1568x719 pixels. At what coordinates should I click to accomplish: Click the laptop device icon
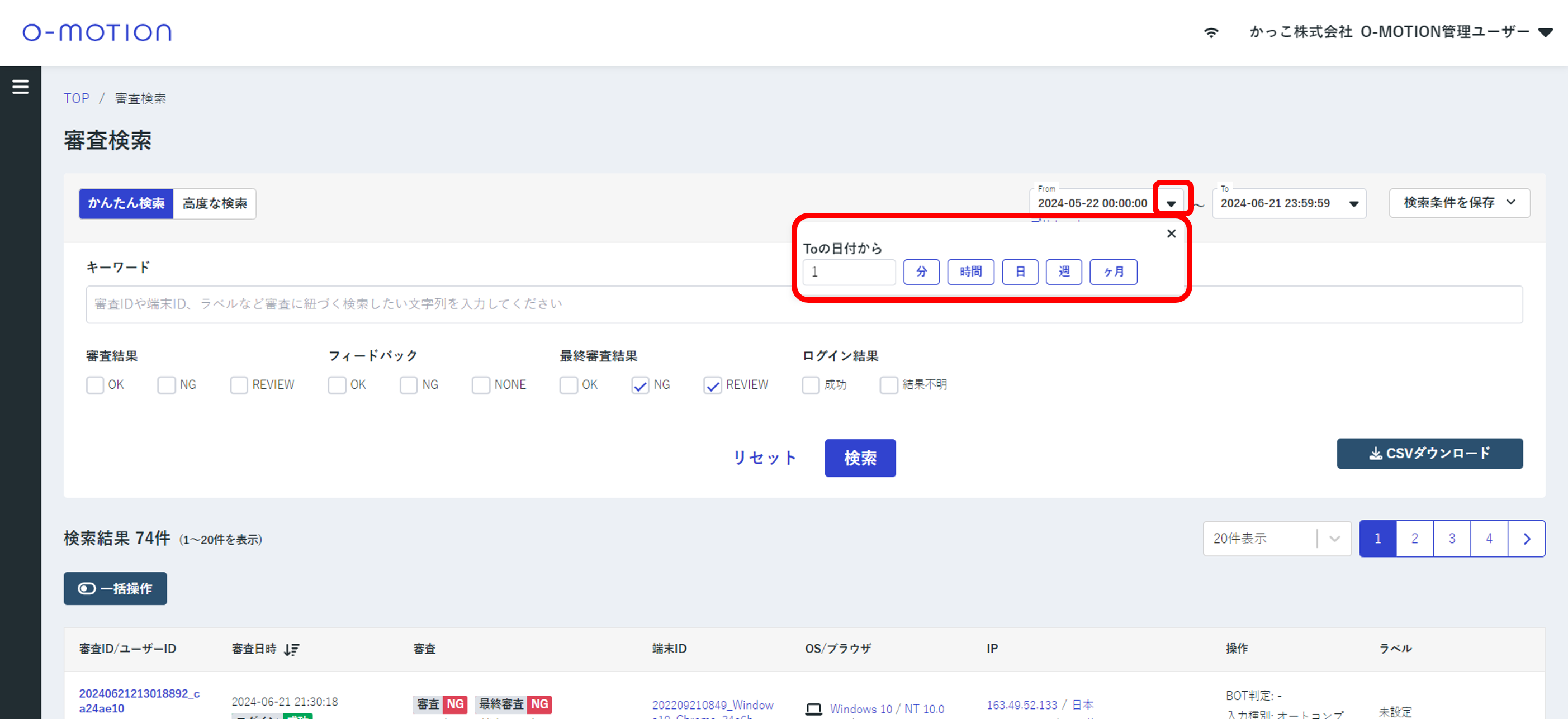[x=813, y=708]
